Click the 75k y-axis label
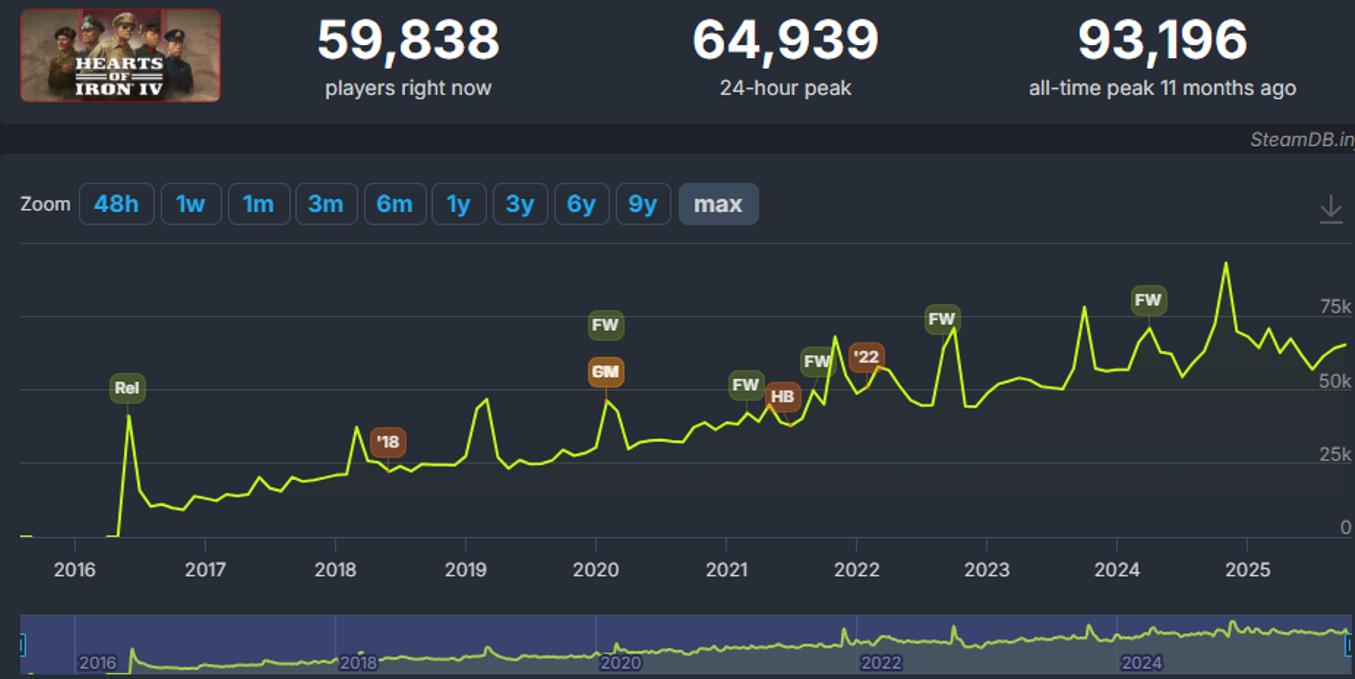This screenshot has width=1355, height=679. coord(1335,306)
